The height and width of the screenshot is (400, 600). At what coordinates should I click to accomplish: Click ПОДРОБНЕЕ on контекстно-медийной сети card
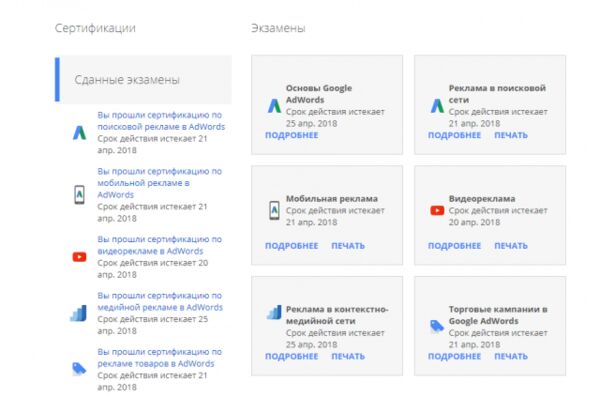coord(292,356)
